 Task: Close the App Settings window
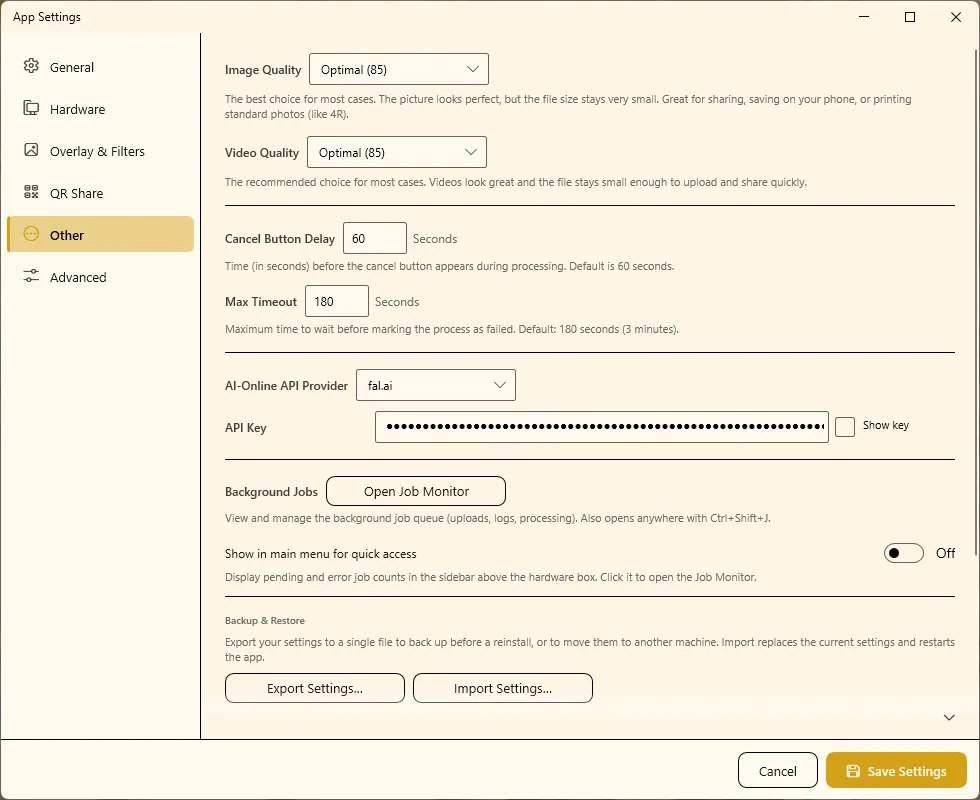[x=956, y=17]
